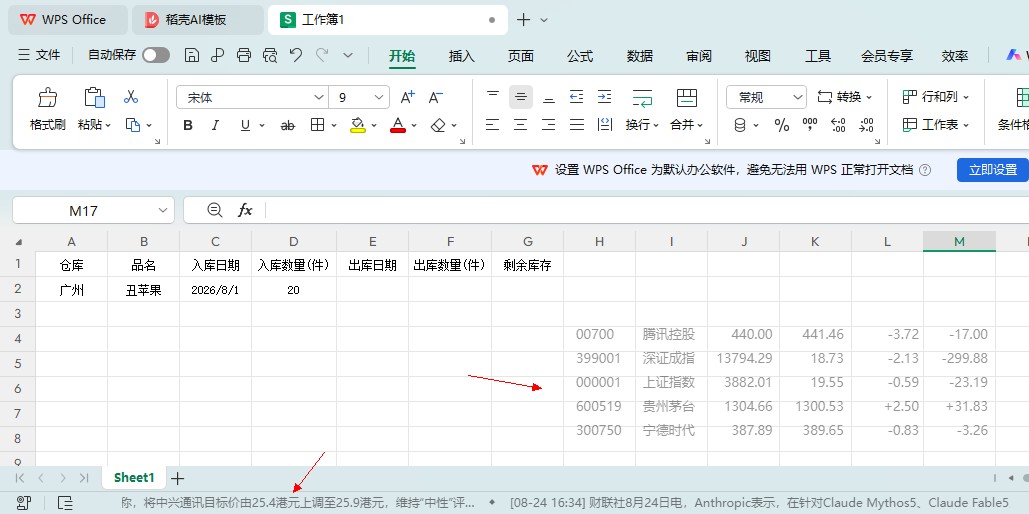Select the Sheet1 sheet tab

(135, 477)
